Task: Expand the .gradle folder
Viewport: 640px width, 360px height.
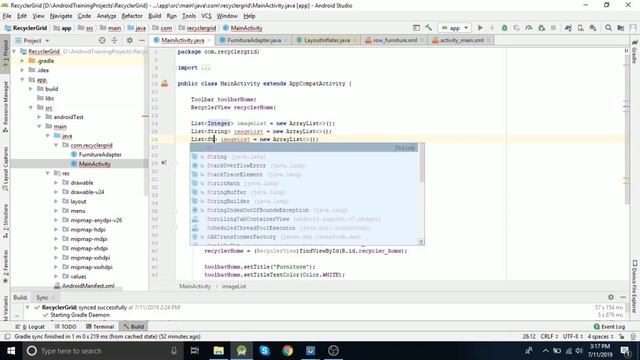Action: (22, 61)
